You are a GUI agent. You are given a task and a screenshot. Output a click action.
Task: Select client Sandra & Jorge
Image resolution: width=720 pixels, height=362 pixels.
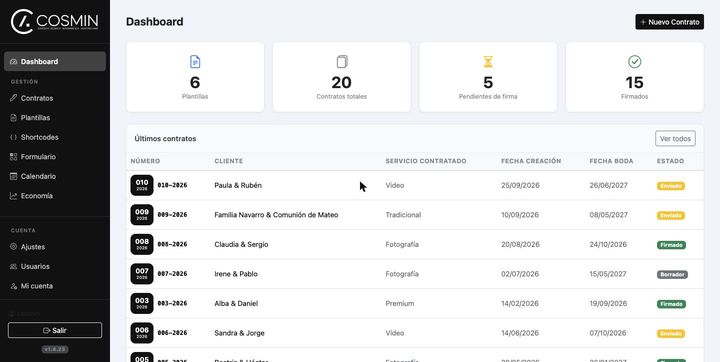coord(239,333)
